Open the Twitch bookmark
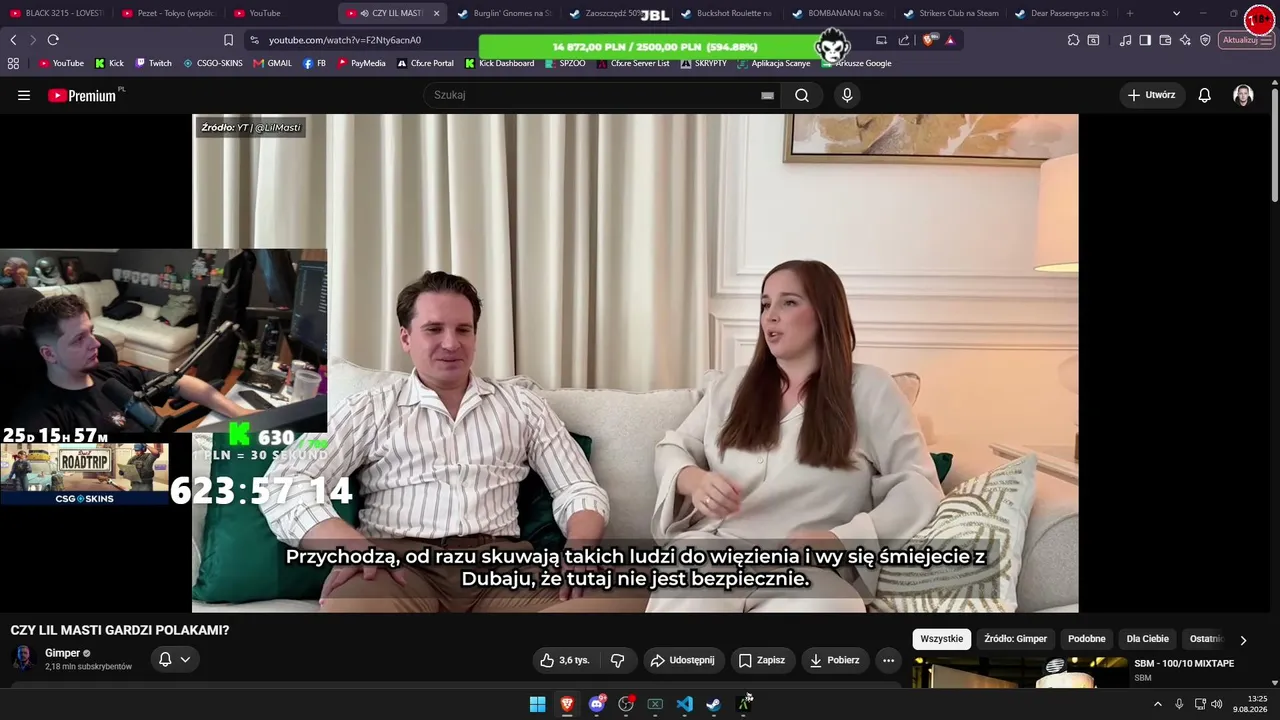The width and height of the screenshot is (1280, 720). (153, 63)
